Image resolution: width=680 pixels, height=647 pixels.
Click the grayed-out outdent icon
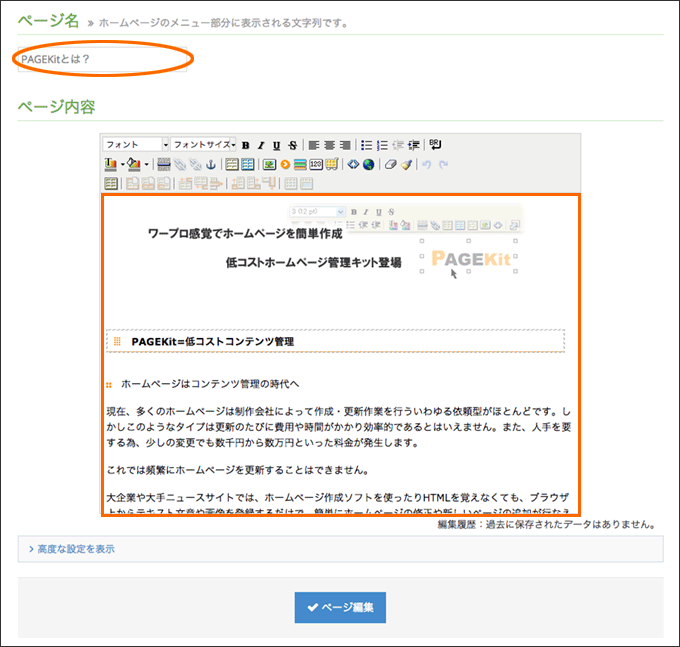(398, 145)
